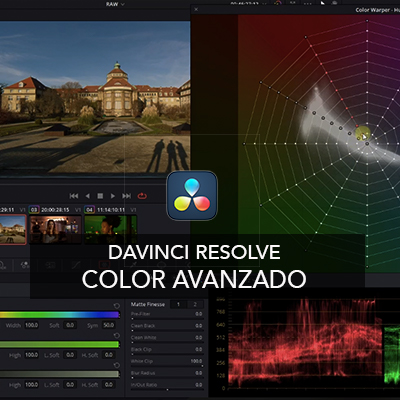Click clip number badge 03
Image resolution: width=400 pixels, height=400 pixels.
click(x=34, y=210)
